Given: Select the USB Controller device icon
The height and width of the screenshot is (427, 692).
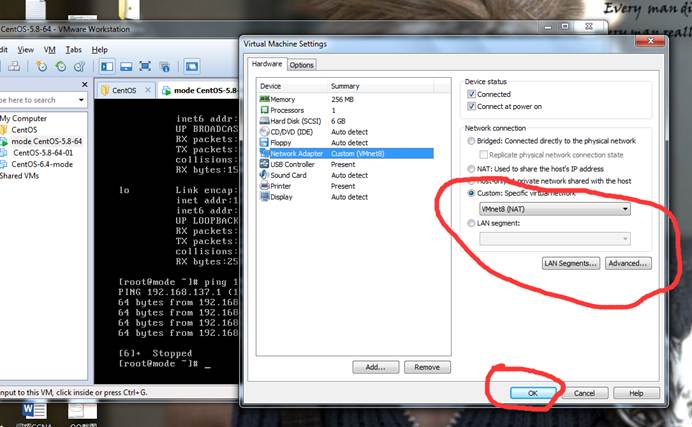Looking at the screenshot, I should click(x=264, y=164).
